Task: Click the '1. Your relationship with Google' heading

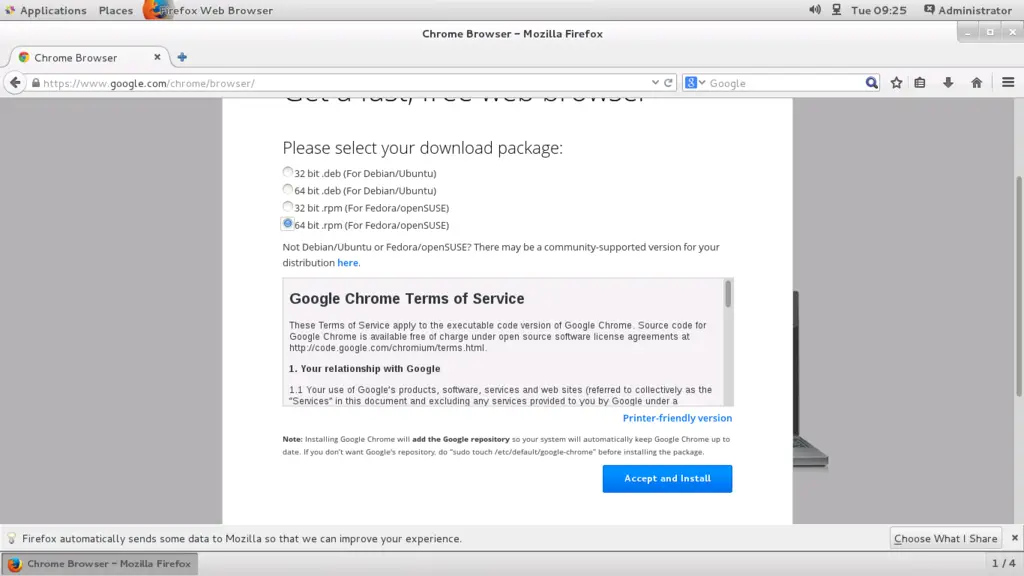Action: 364,369
